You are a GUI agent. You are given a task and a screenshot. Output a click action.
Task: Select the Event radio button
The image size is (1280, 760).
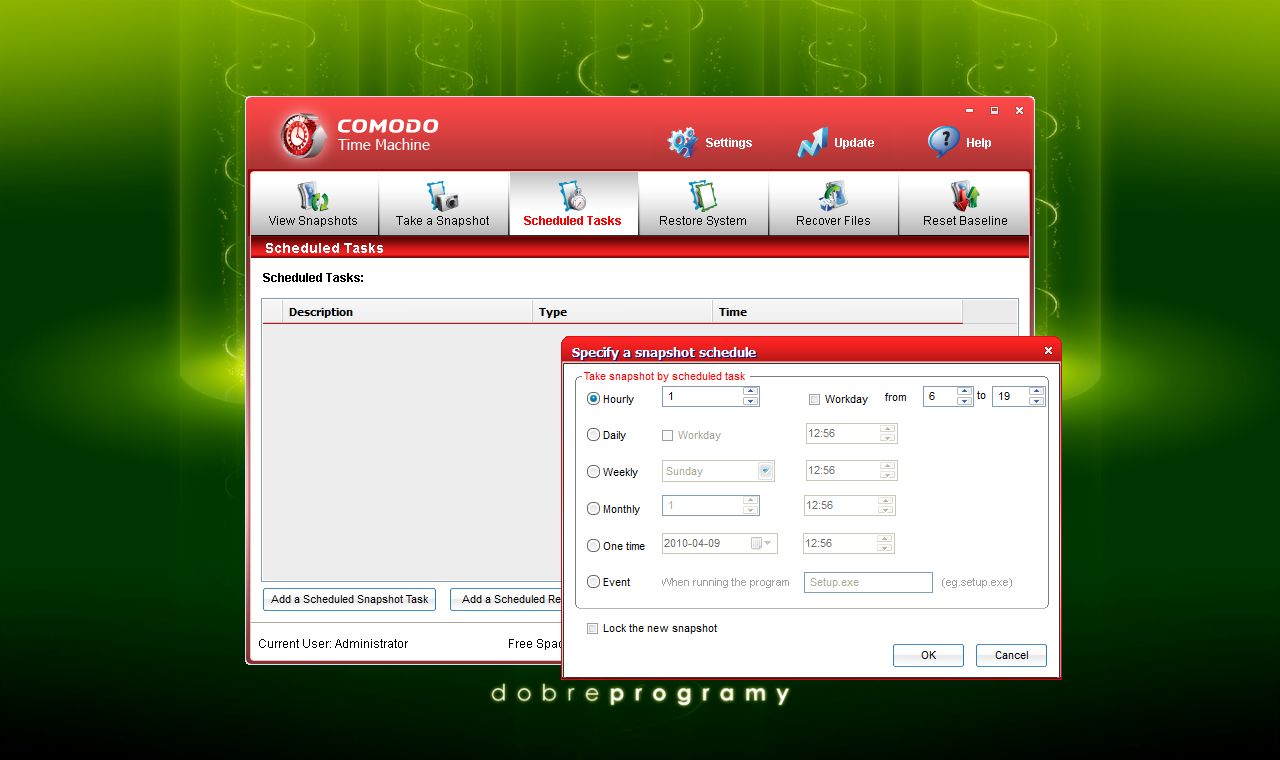pos(594,581)
